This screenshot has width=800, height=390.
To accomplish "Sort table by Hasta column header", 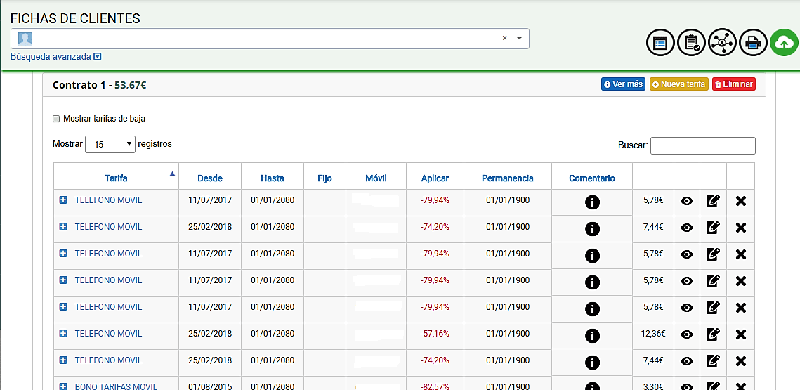I will pos(272,178).
